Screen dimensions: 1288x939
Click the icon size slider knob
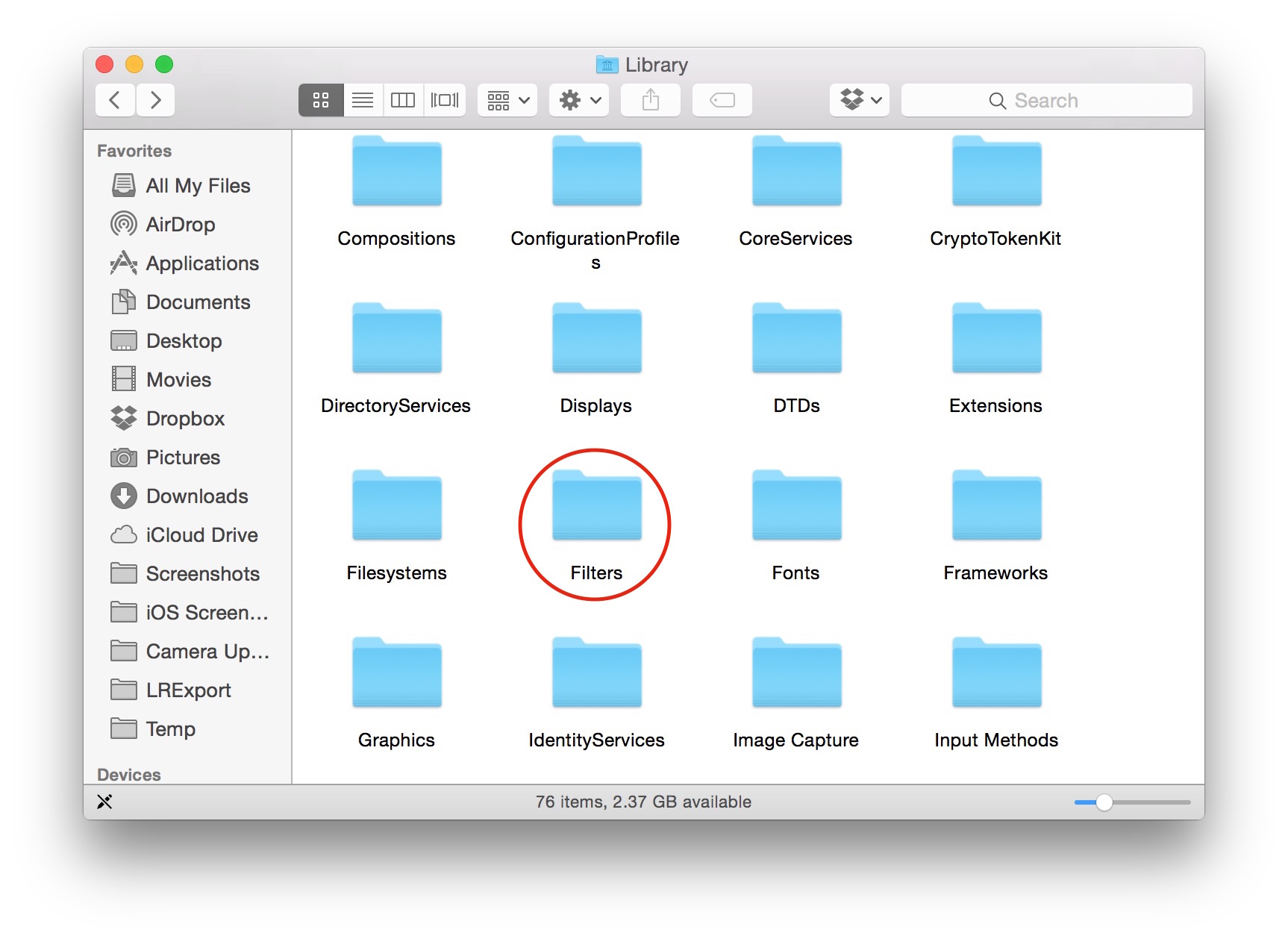(1104, 802)
